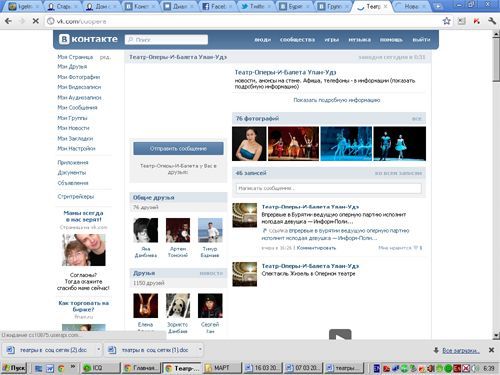Image resolution: width=500 pixels, height=375 pixels.
Task: Click the VKontakte logo
Action: click(88, 39)
